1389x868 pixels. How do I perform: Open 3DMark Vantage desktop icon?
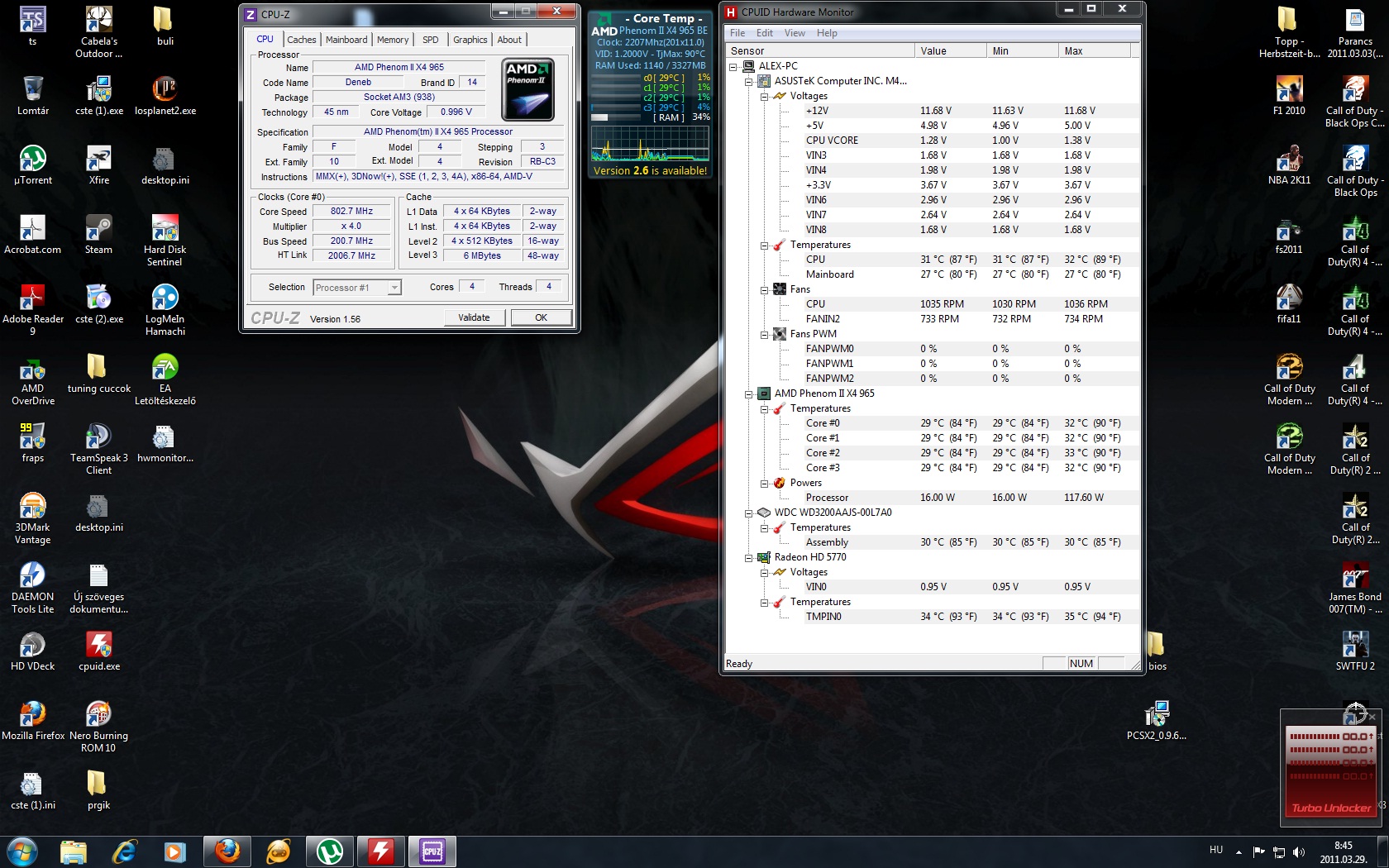[33, 518]
